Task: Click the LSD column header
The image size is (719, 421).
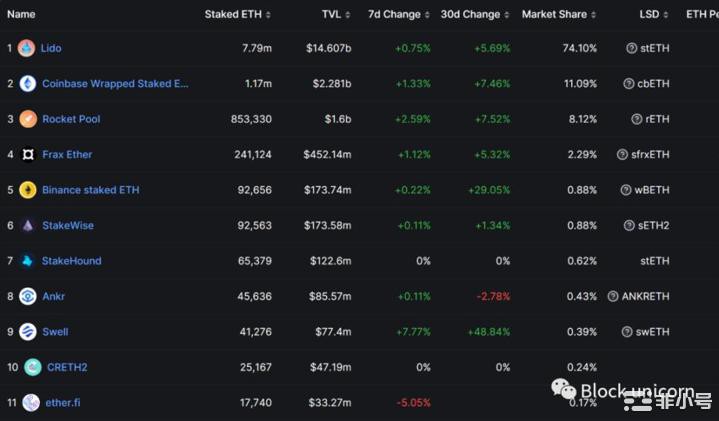Action: click(x=649, y=15)
